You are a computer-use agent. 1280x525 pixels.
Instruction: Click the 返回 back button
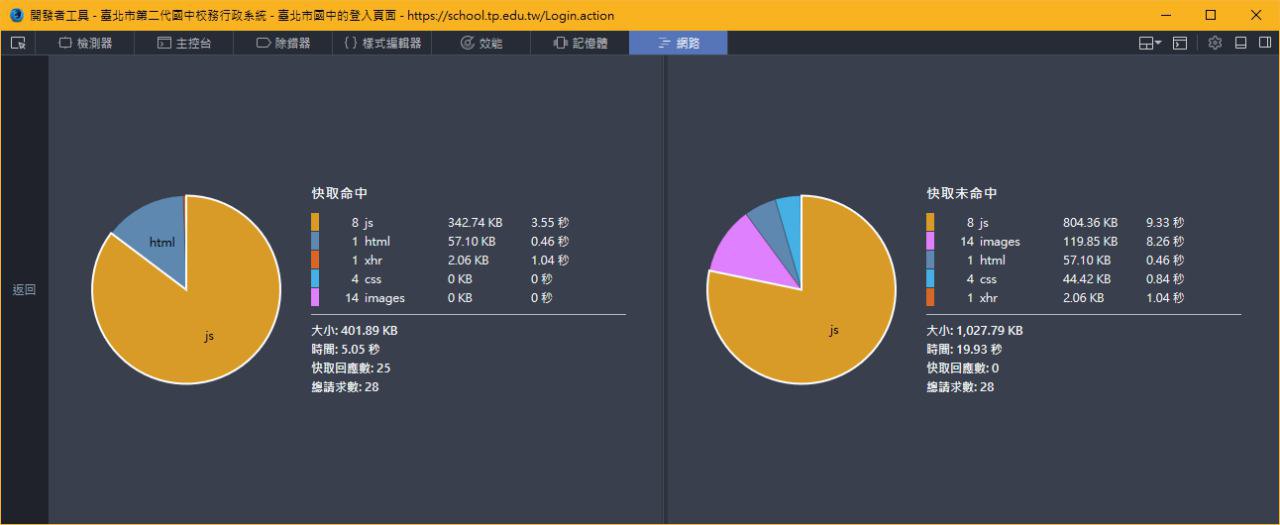[x=24, y=290]
